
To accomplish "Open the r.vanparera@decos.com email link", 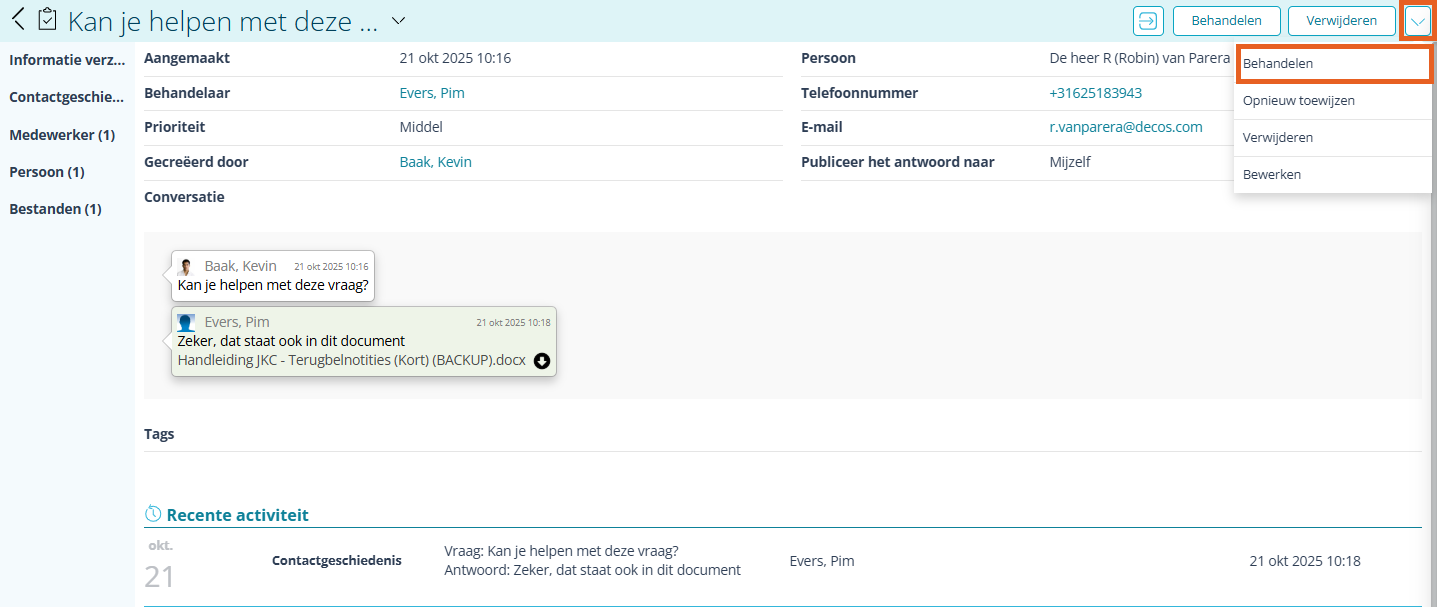I will coord(1125,128).
